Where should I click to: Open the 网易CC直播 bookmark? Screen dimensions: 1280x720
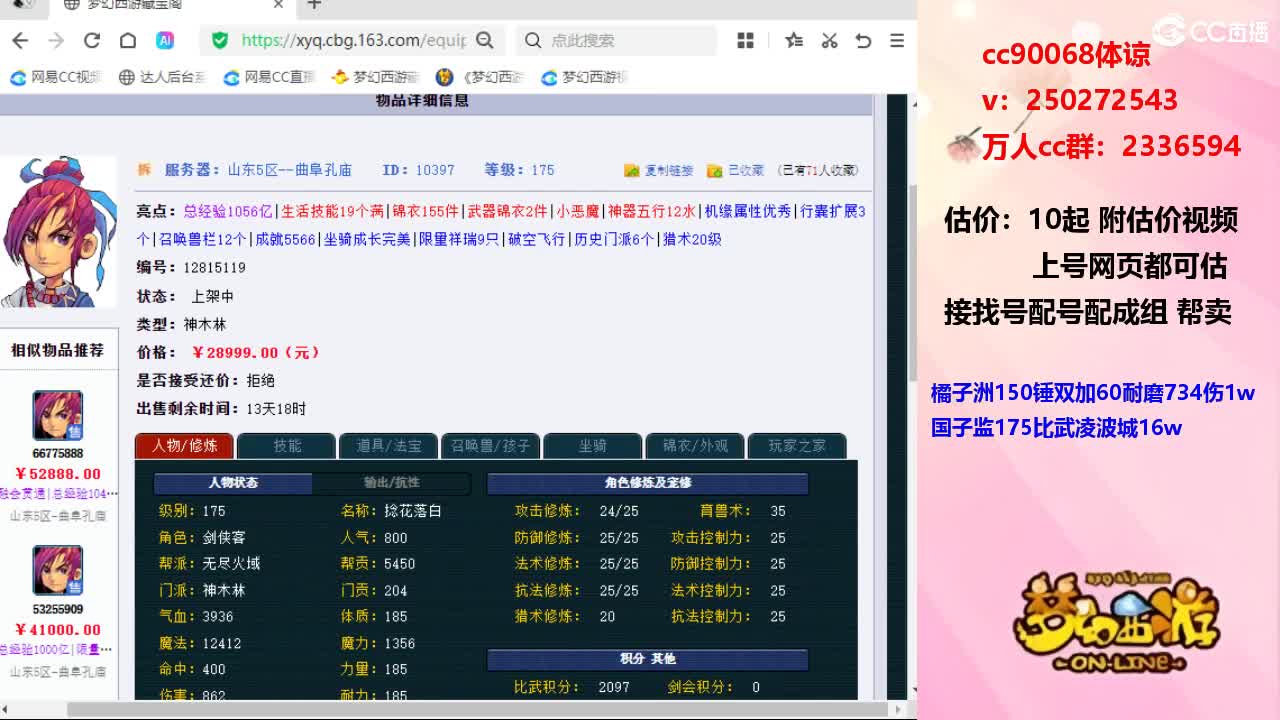269,77
